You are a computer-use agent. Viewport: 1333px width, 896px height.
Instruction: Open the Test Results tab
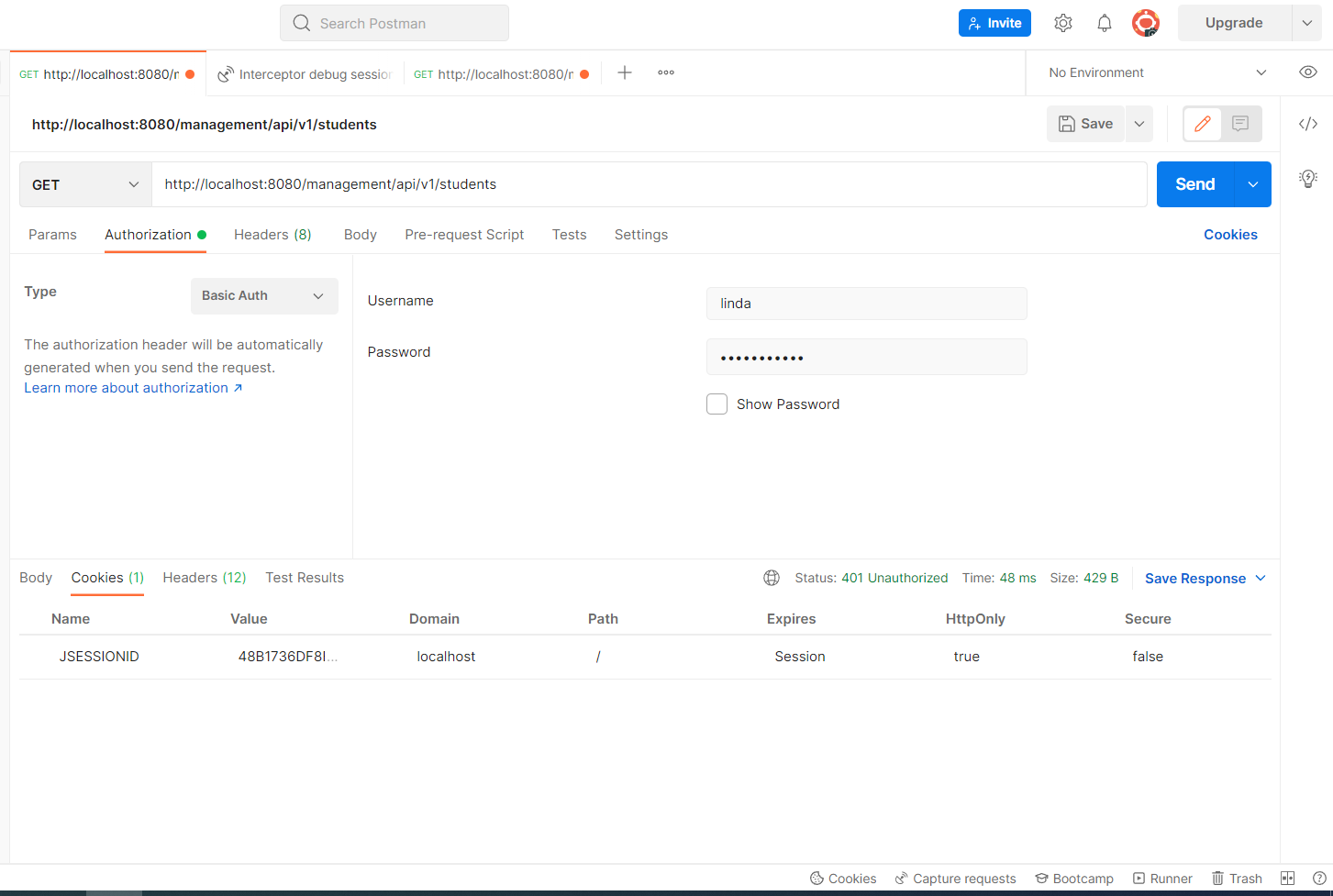[x=305, y=578]
